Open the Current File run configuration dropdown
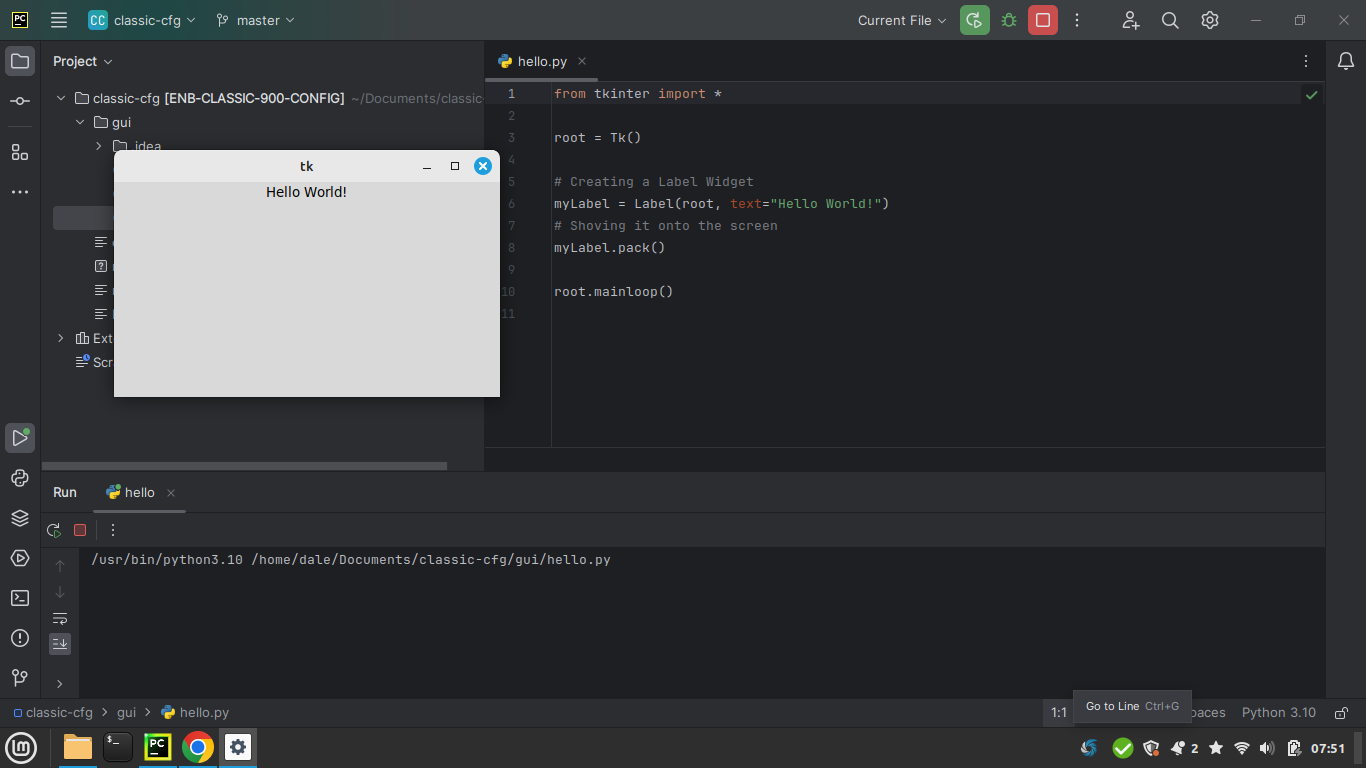Screen dimensions: 1366x768 click(x=899, y=19)
